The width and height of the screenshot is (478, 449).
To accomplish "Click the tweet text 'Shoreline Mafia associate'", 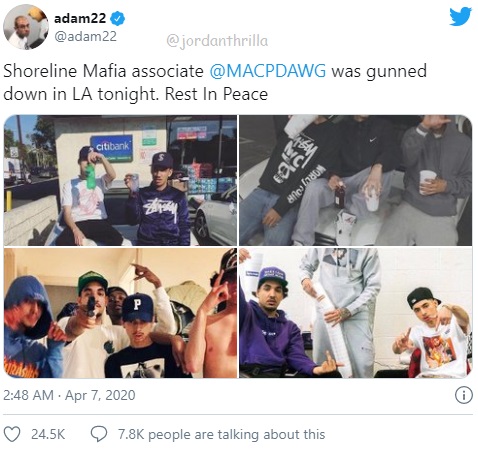I will [103, 71].
